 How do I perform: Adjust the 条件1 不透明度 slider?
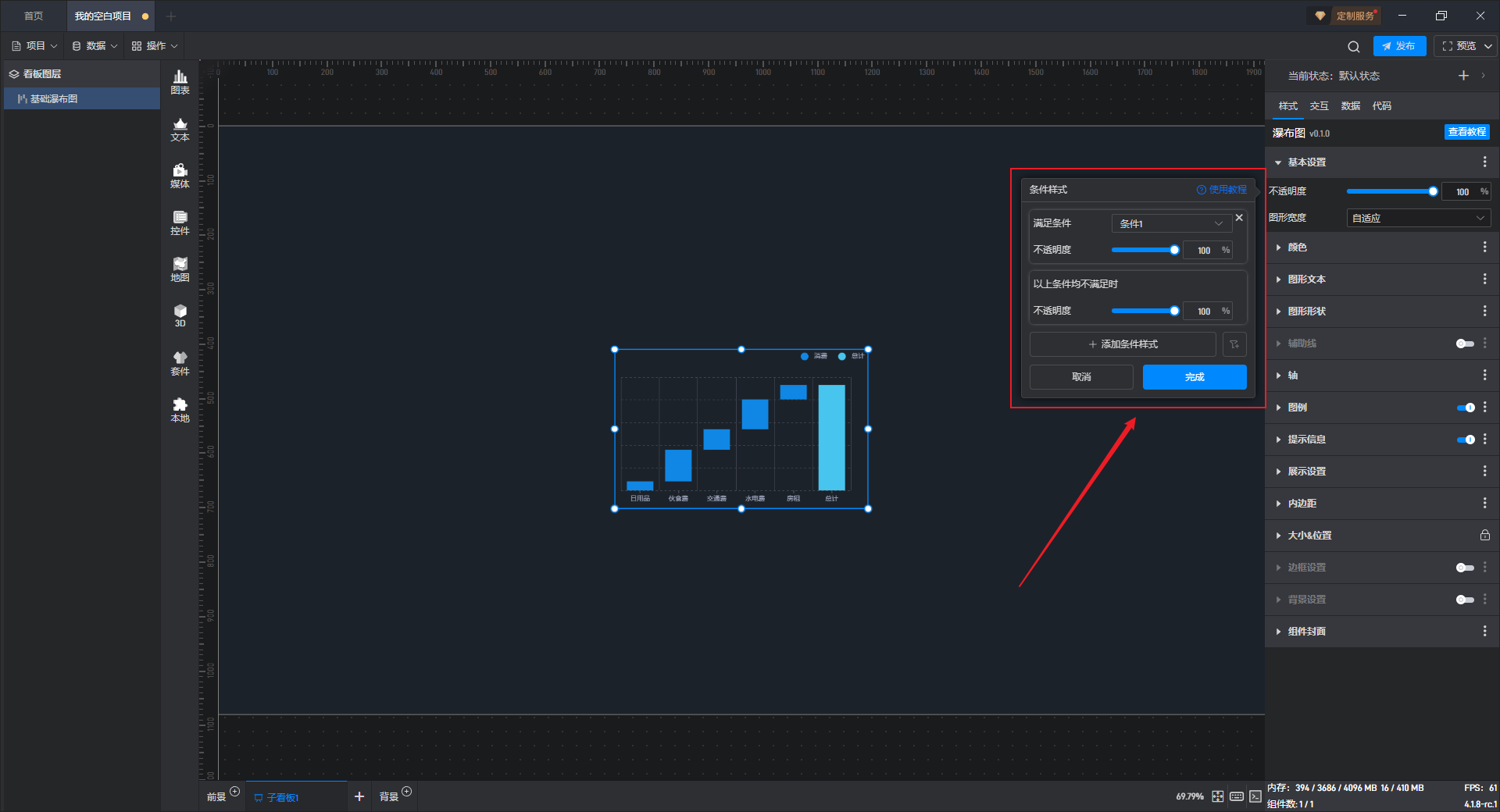pos(1145,250)
